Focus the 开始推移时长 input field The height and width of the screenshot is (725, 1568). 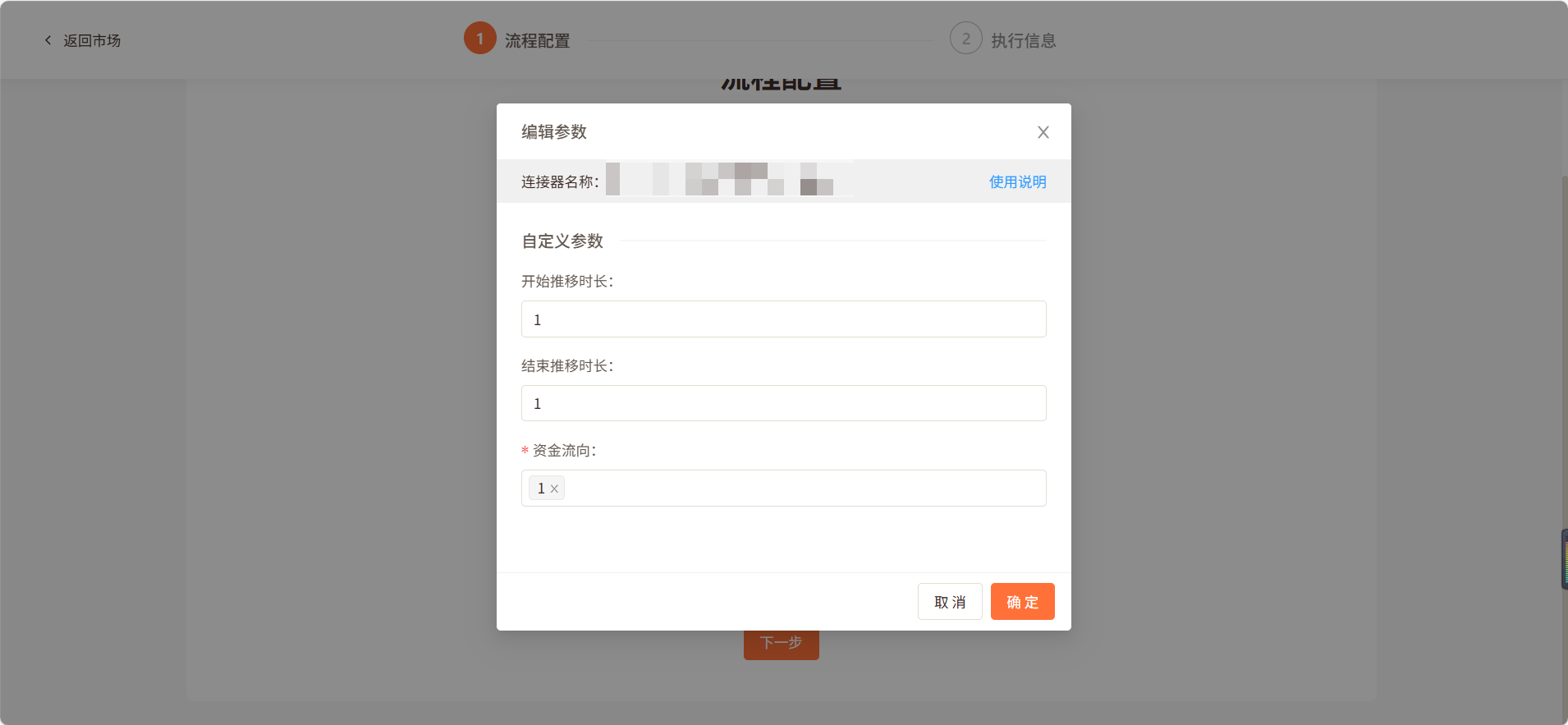(783, 319)
